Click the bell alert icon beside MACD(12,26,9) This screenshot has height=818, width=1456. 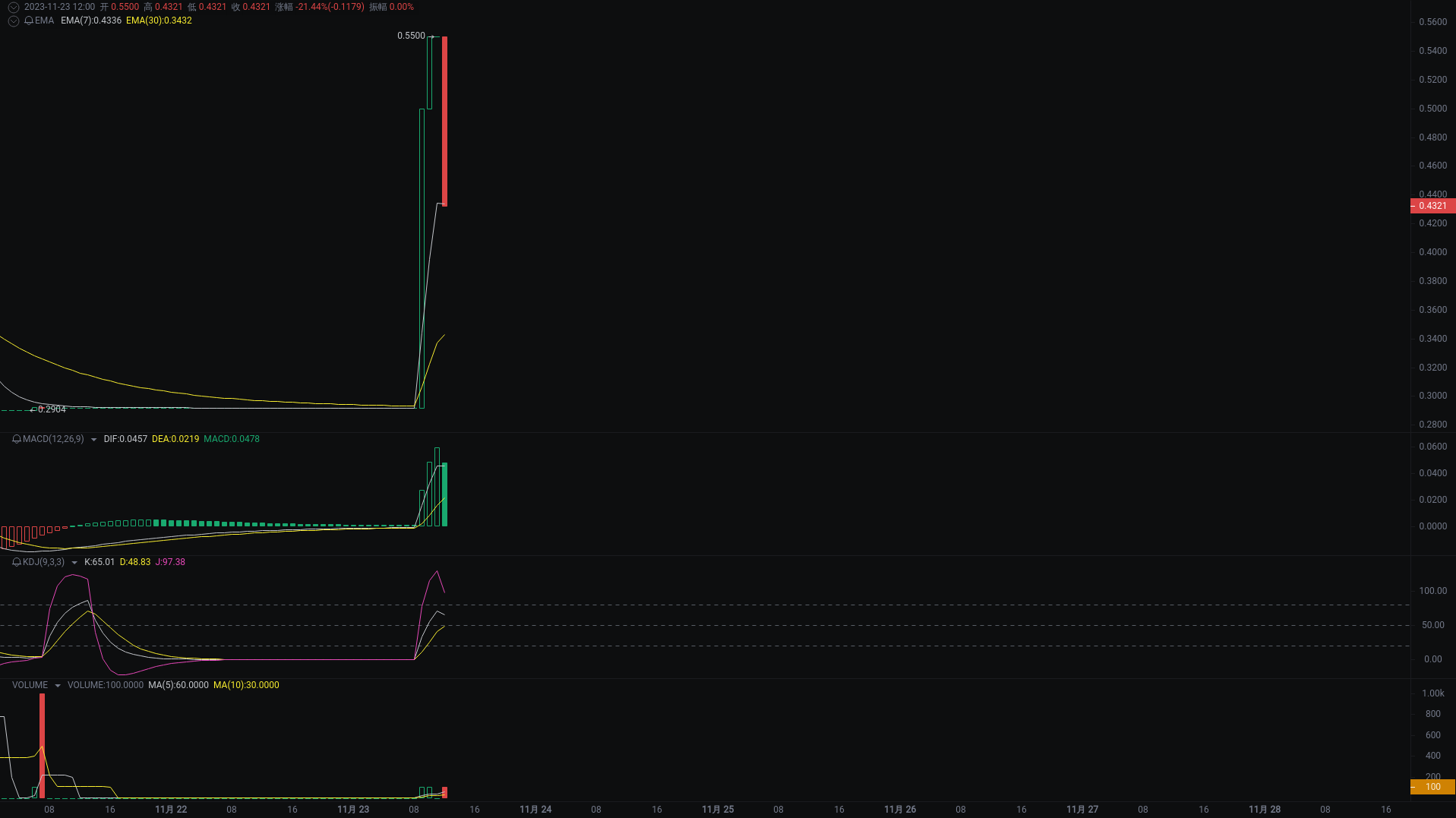click(x=15, y=439)
